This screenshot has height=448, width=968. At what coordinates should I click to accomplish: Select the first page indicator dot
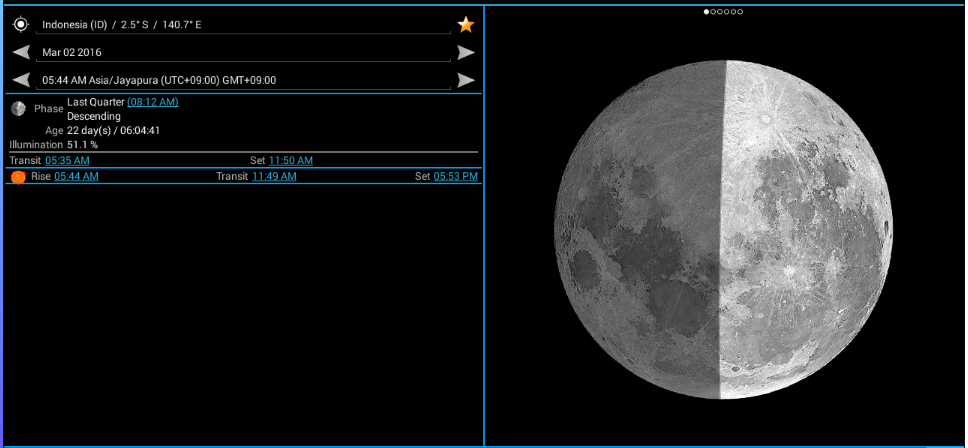pyautogui.click(x=706, y=12)
